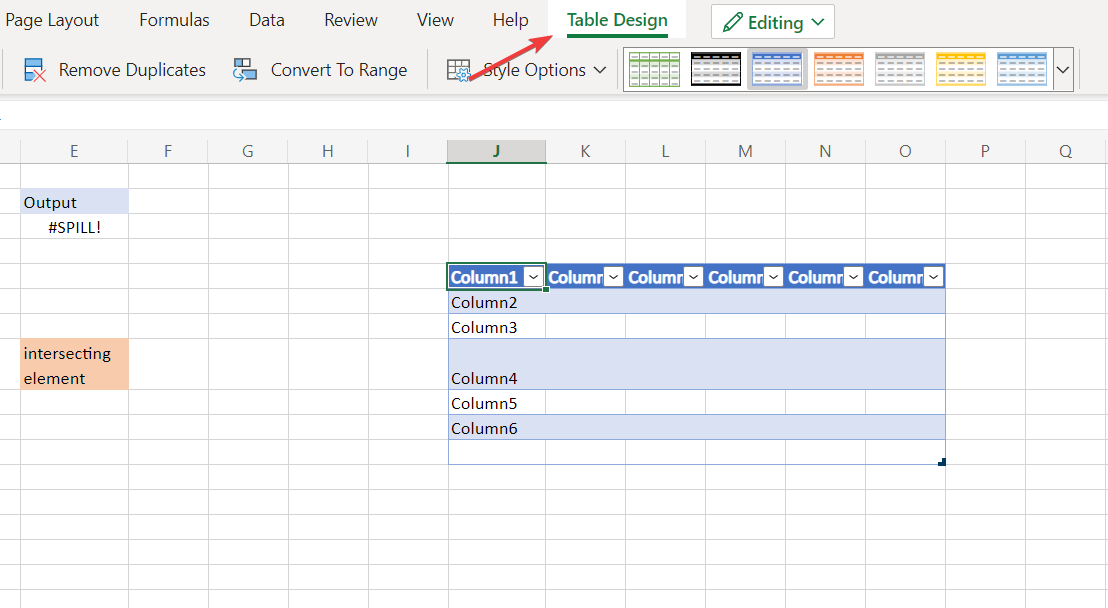Select the gray table style thumbnail
1108x608 pixels.
(900, 69)
